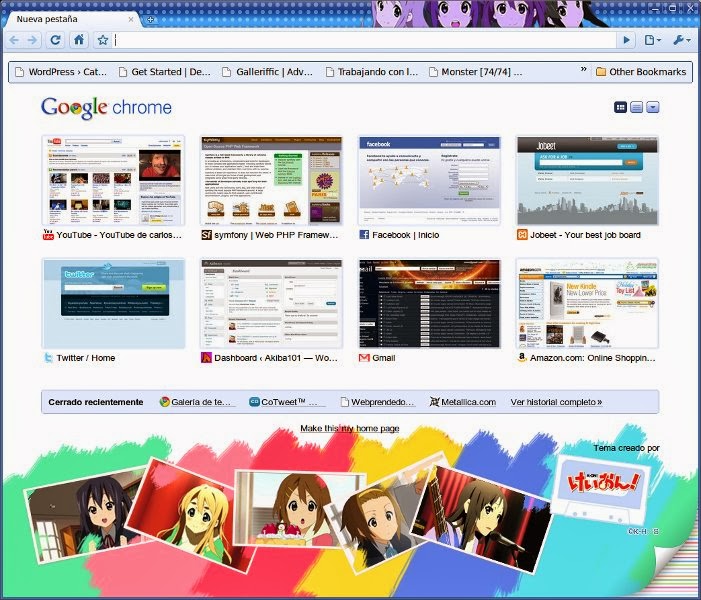701x600 pixels.
Task: Expand the bookmarks overflow chevron
Action: (583, 70)
